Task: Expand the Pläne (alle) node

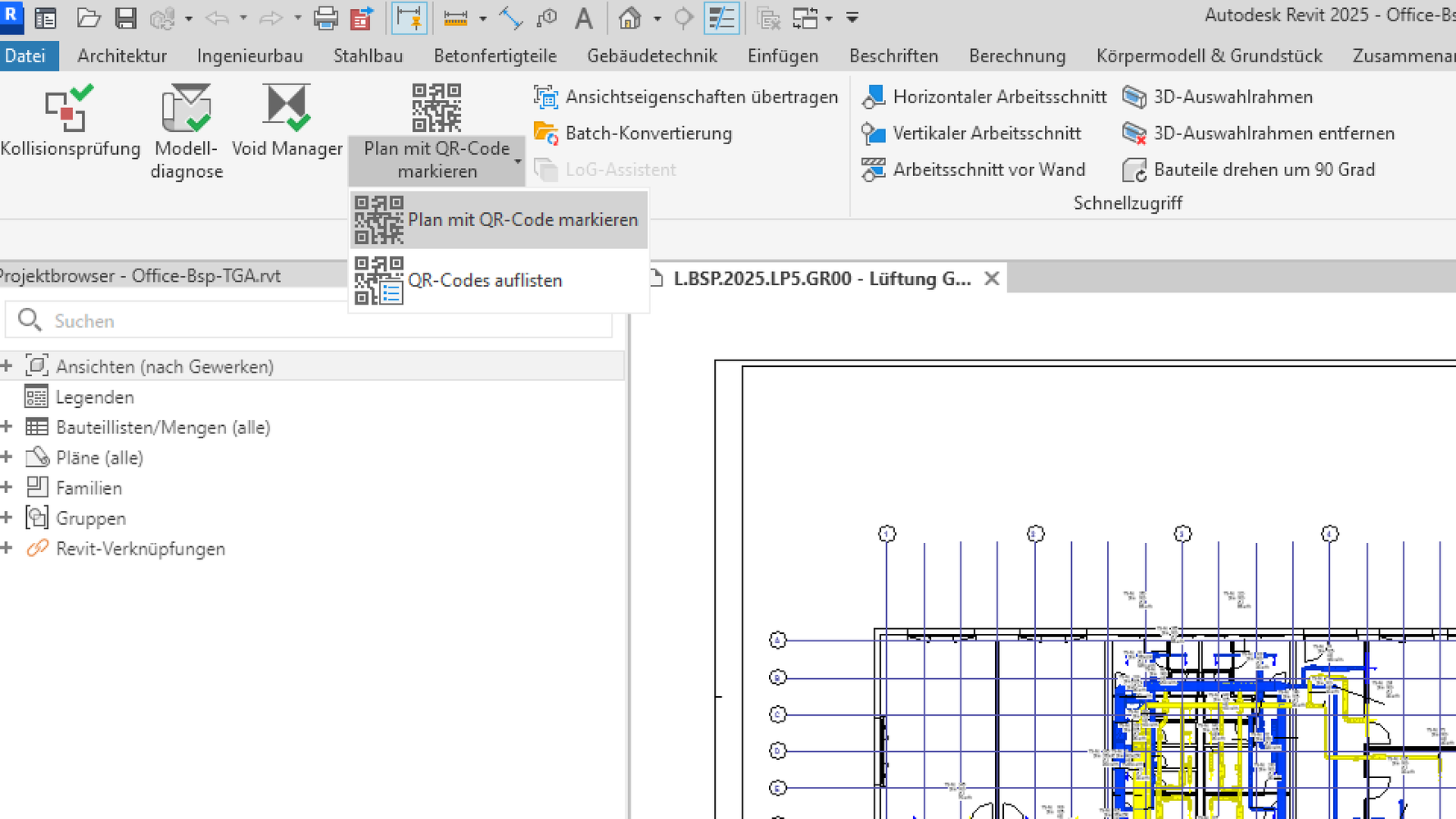Action: coord(7,457)
